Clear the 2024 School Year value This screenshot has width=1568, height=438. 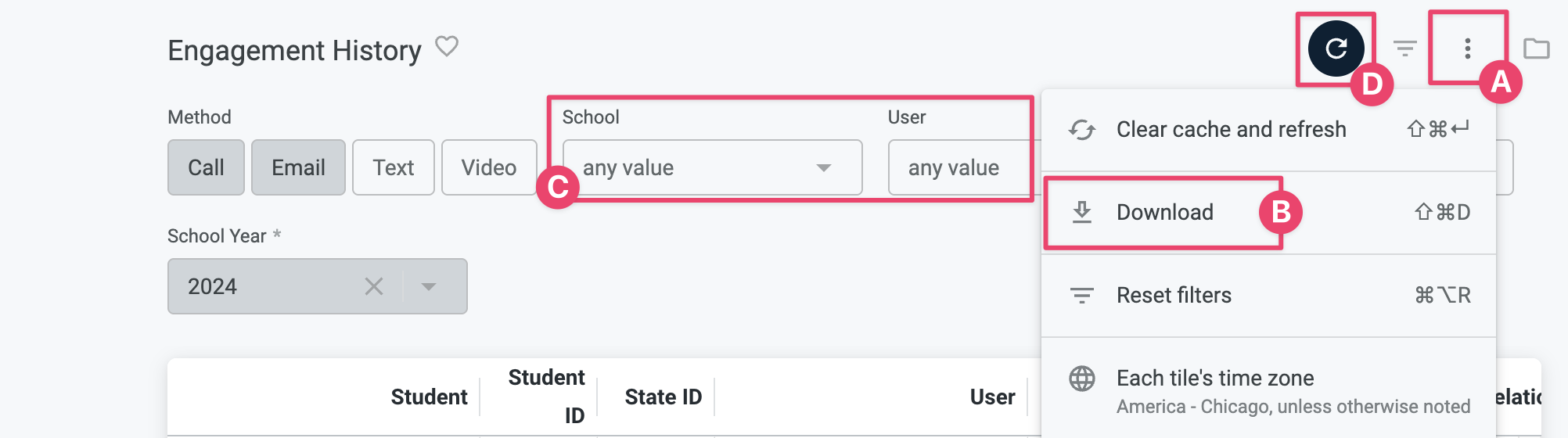tap(374, 286)
